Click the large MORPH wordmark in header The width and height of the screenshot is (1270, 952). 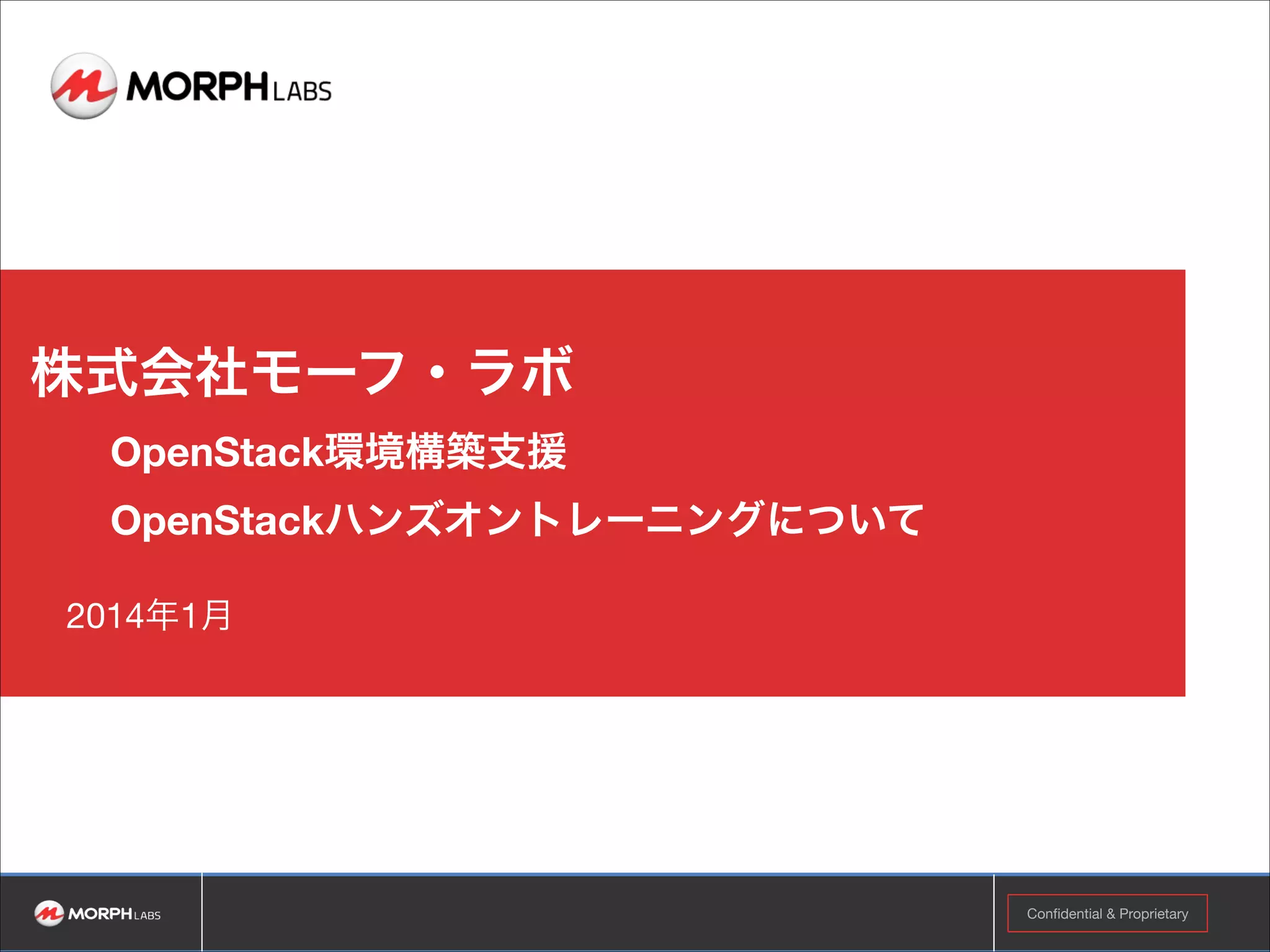197,86
